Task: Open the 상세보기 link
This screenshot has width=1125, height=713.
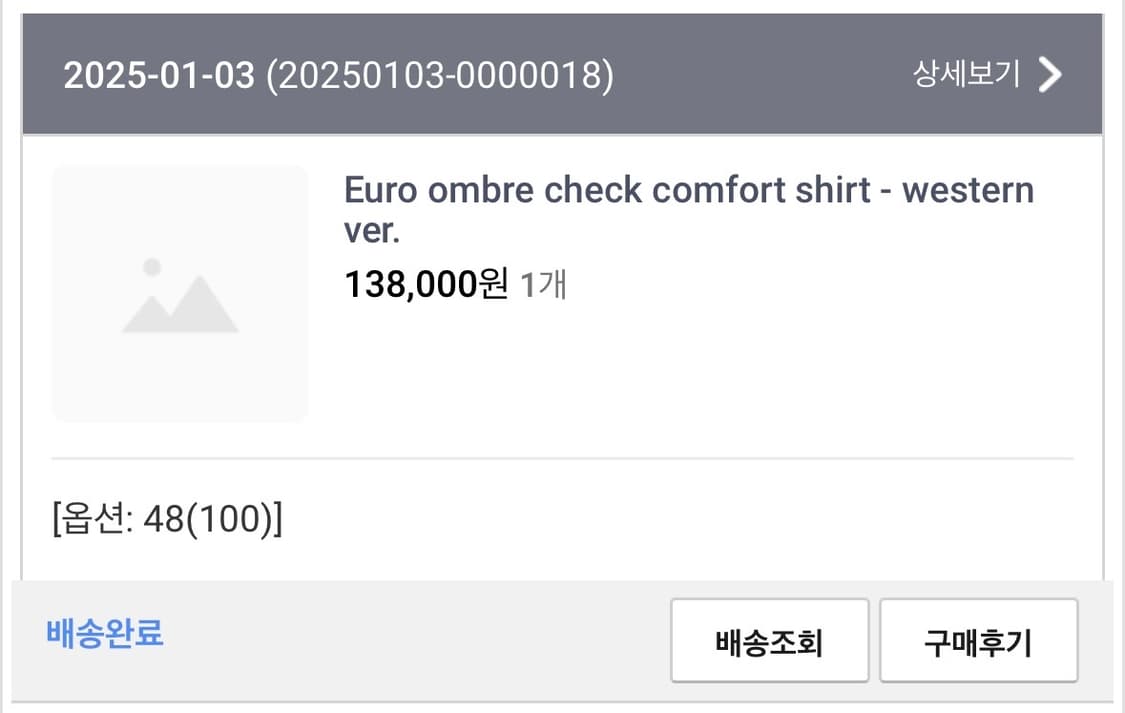Action: click(x=966, y=74)
